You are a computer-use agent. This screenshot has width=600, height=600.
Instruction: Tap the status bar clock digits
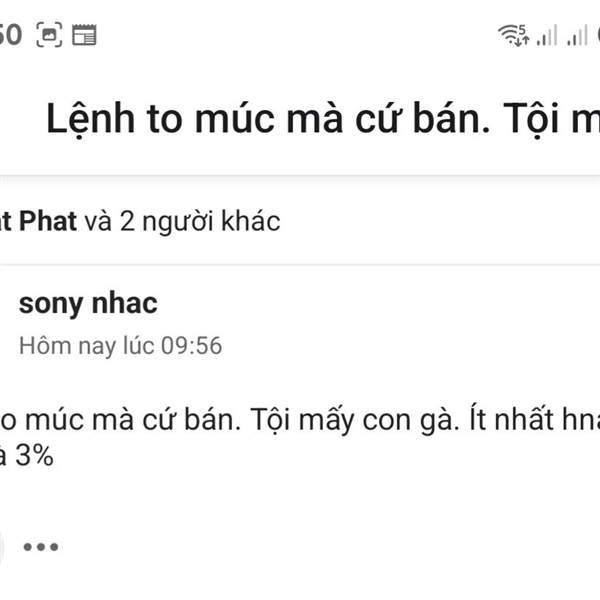click(x=10, y=35)
